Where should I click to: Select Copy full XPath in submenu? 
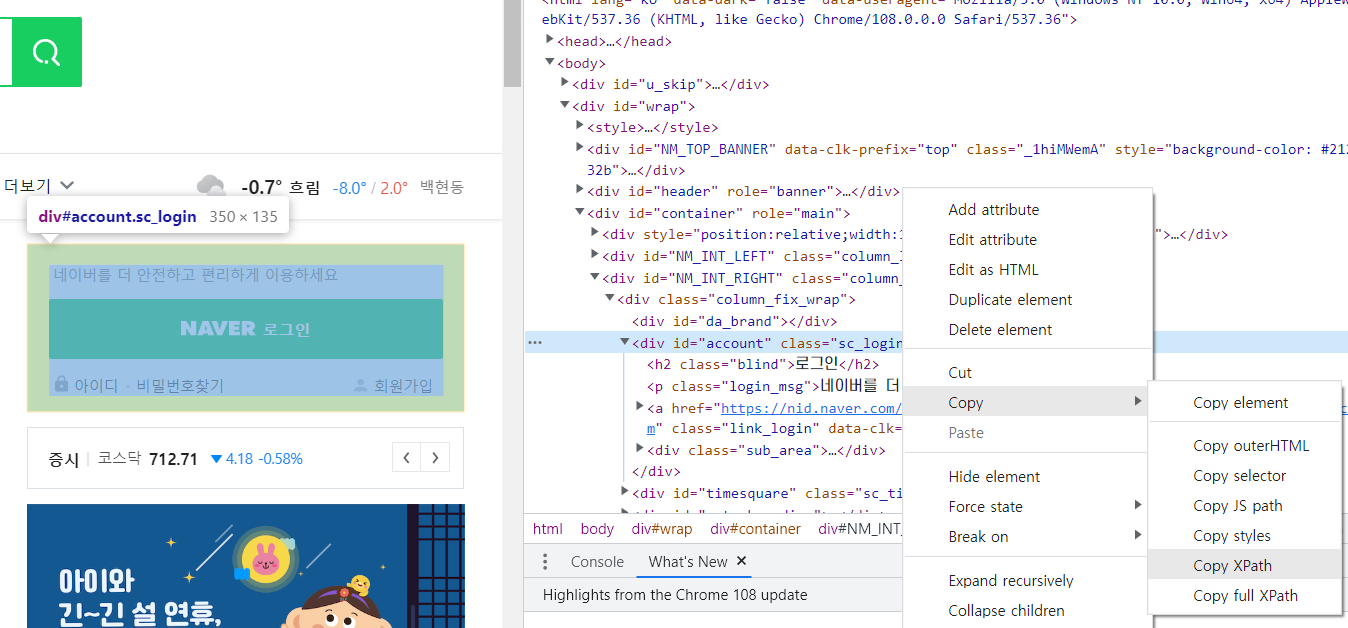click(1245, 596)
